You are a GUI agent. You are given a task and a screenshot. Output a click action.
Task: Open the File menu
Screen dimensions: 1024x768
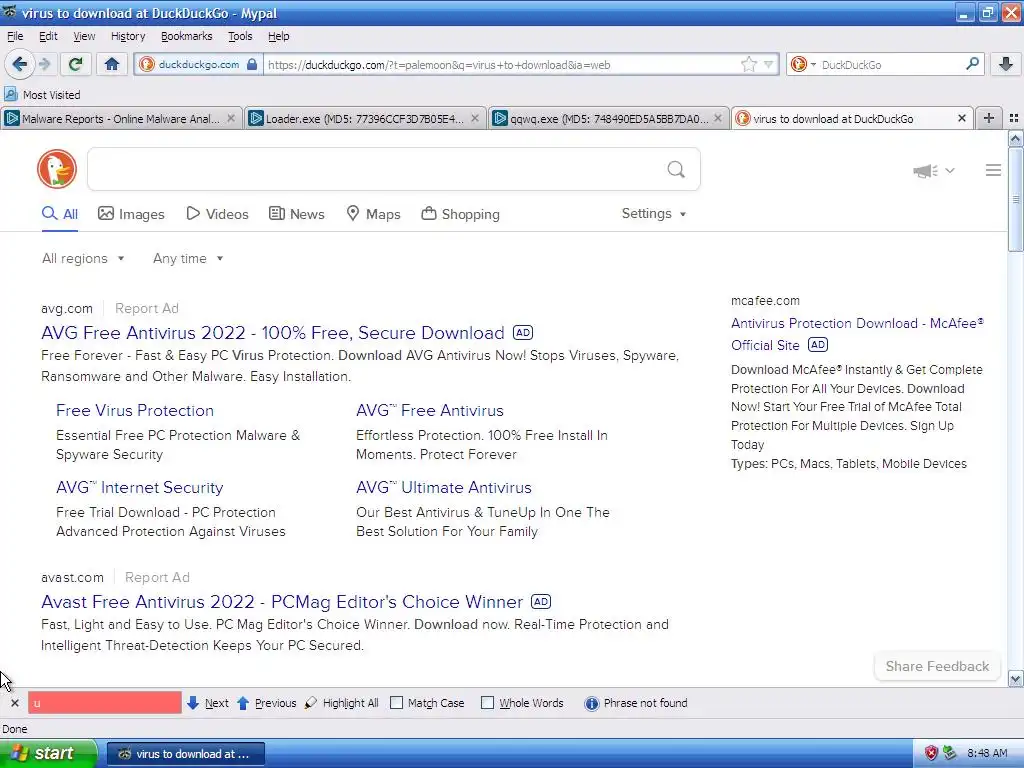click(x=15, y=37)
